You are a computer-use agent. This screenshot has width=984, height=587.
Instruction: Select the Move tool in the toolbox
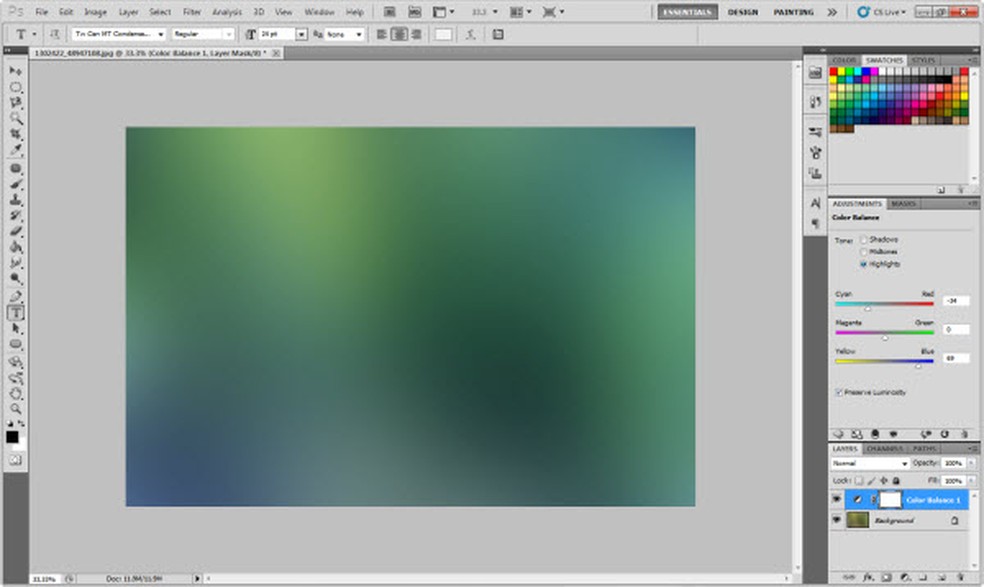click(x=16, y=72)
